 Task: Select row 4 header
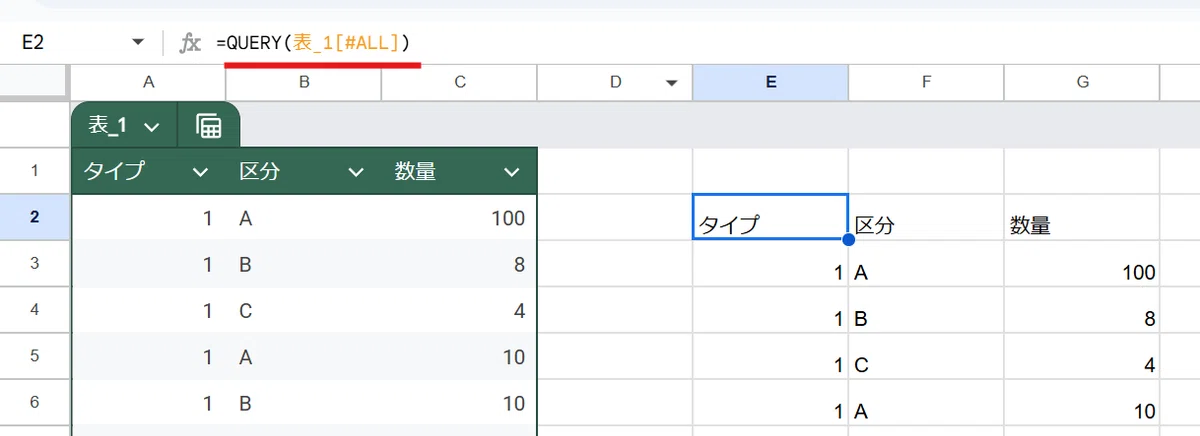34,310
